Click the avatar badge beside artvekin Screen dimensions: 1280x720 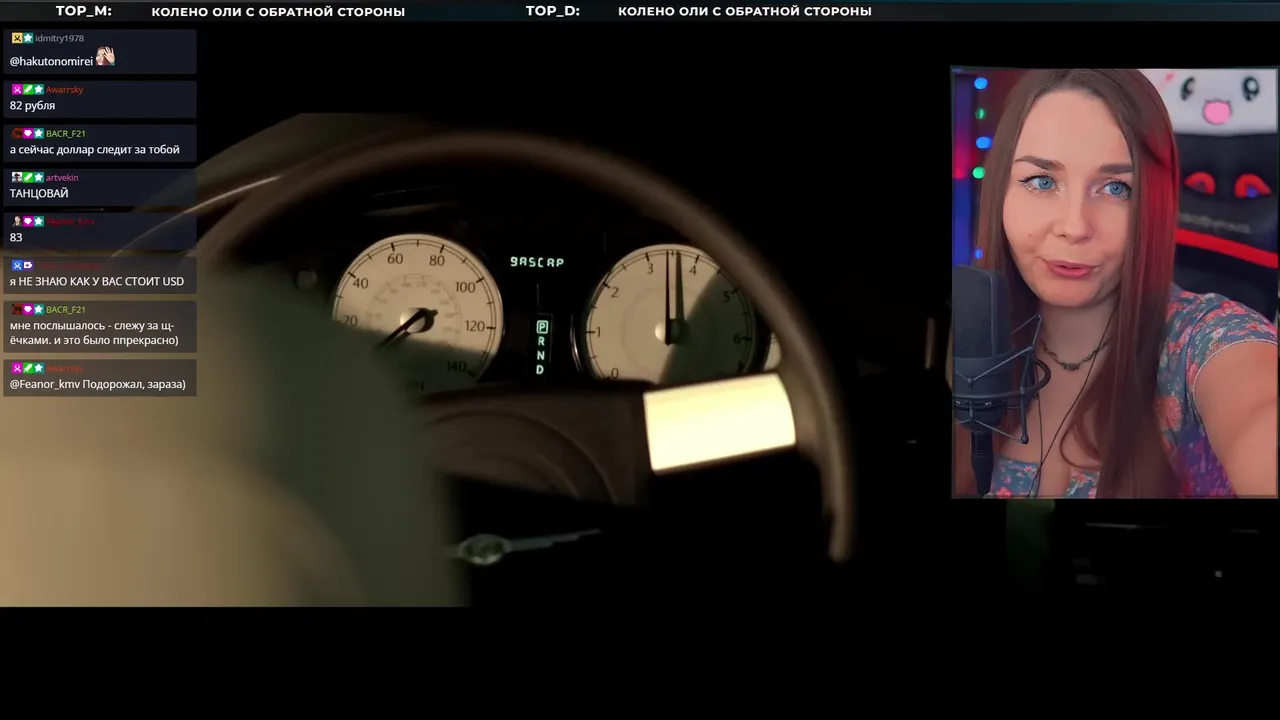click(x=17, y=178)
